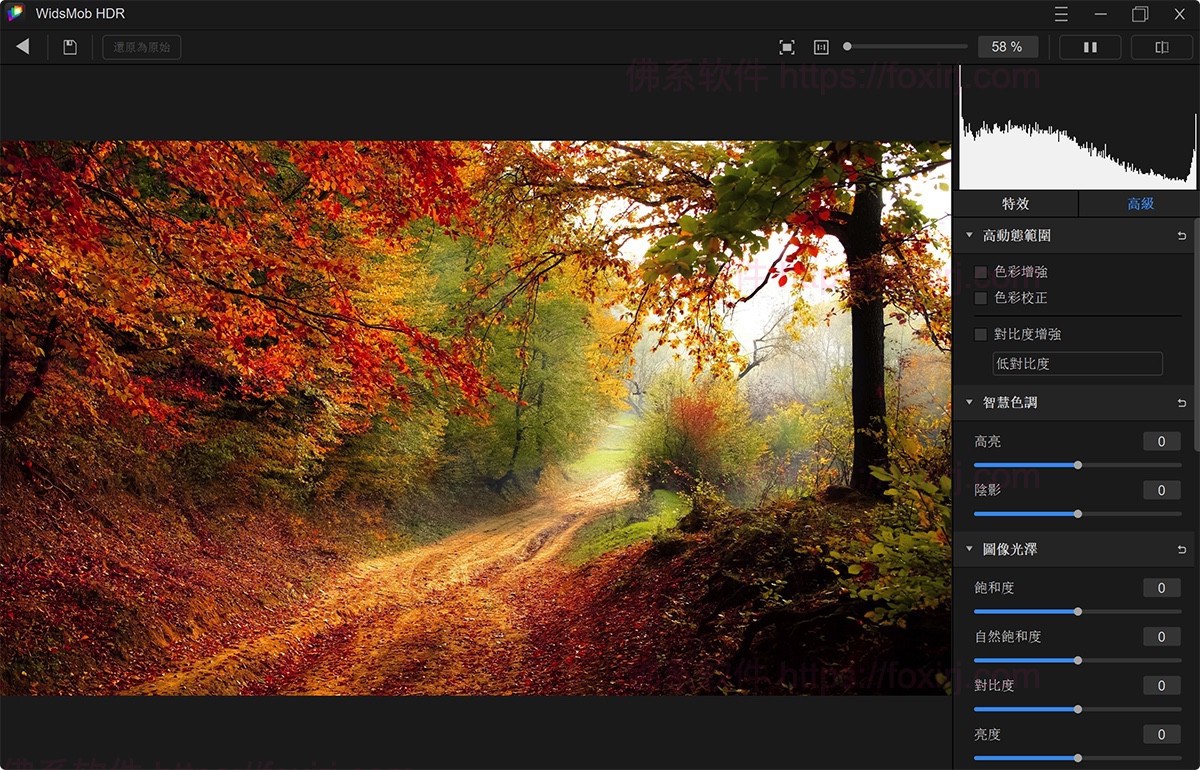Switch to the 特效 tab

tap(1016, 204)
